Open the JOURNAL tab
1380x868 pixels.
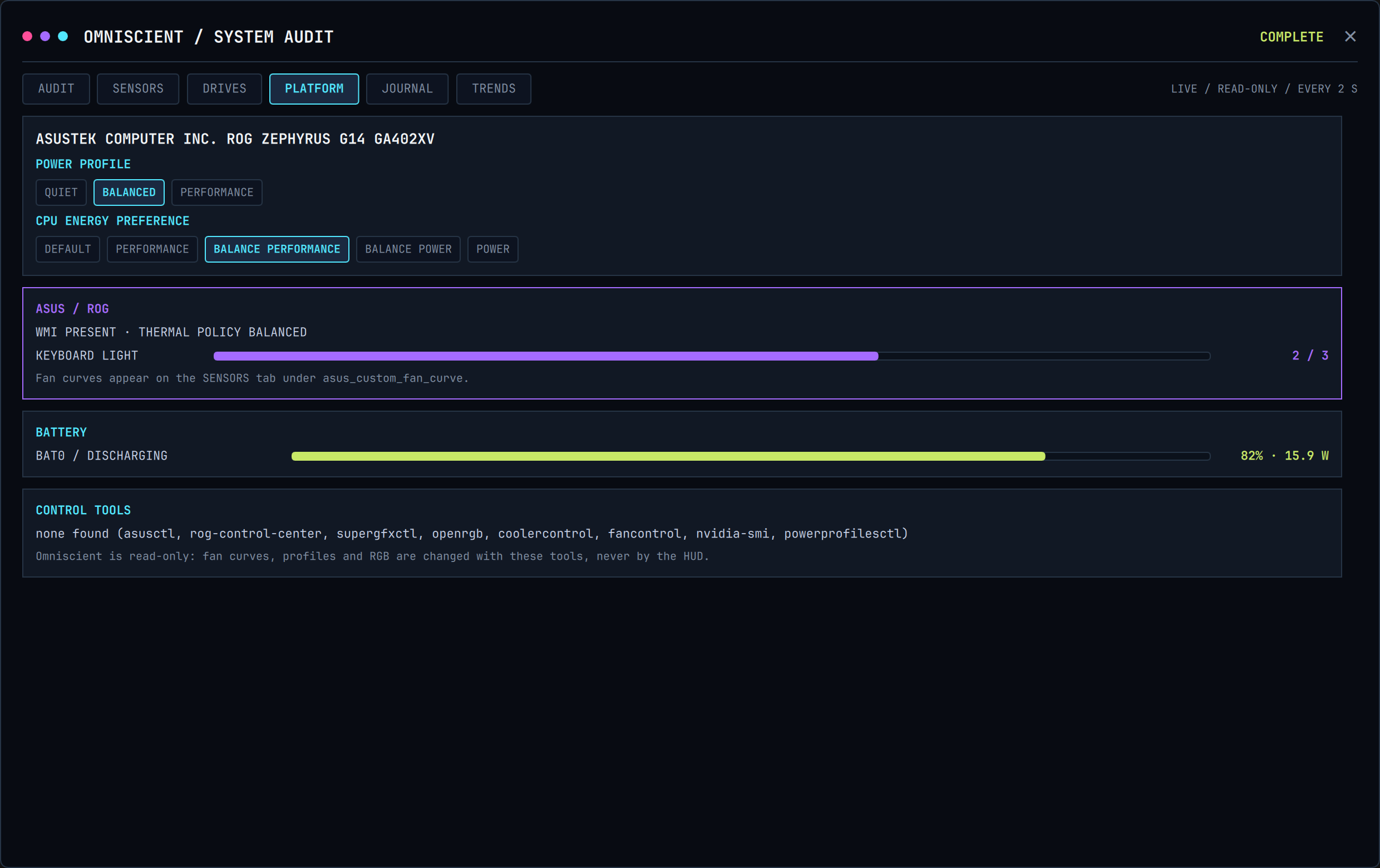tap(407, 89)
